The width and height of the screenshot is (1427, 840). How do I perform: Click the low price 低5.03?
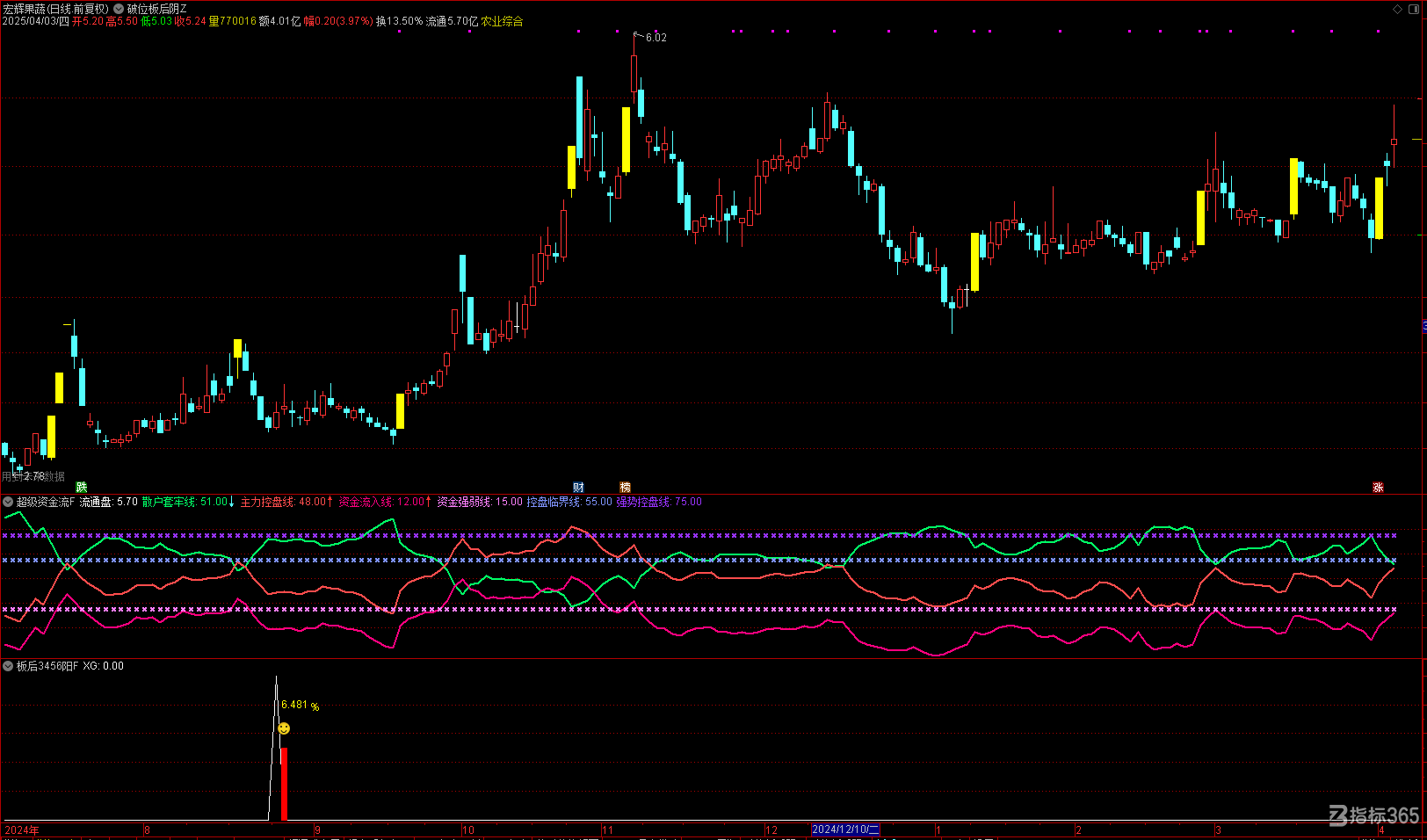pos(156,21)
